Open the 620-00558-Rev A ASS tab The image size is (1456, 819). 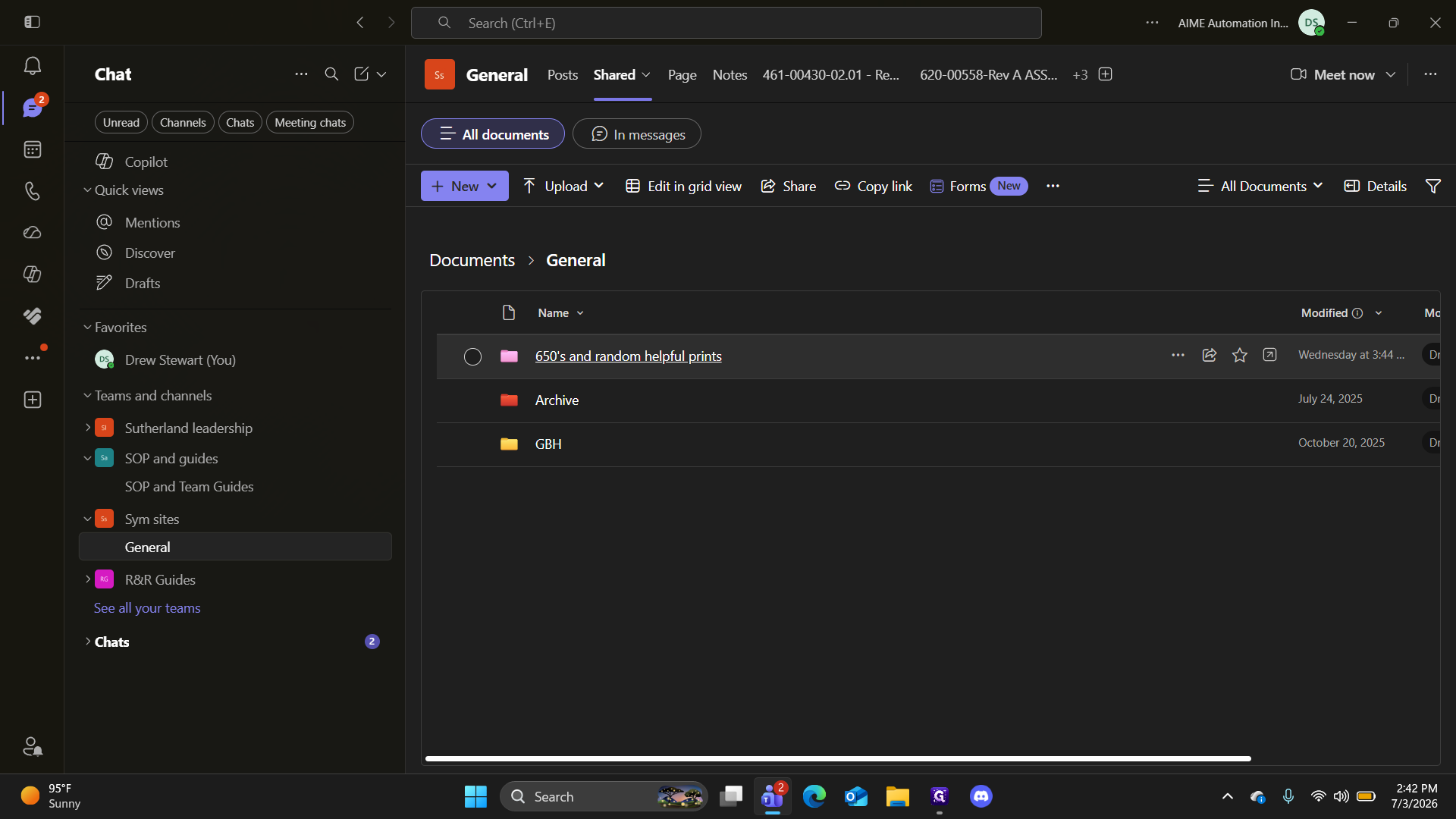(988, 74)
